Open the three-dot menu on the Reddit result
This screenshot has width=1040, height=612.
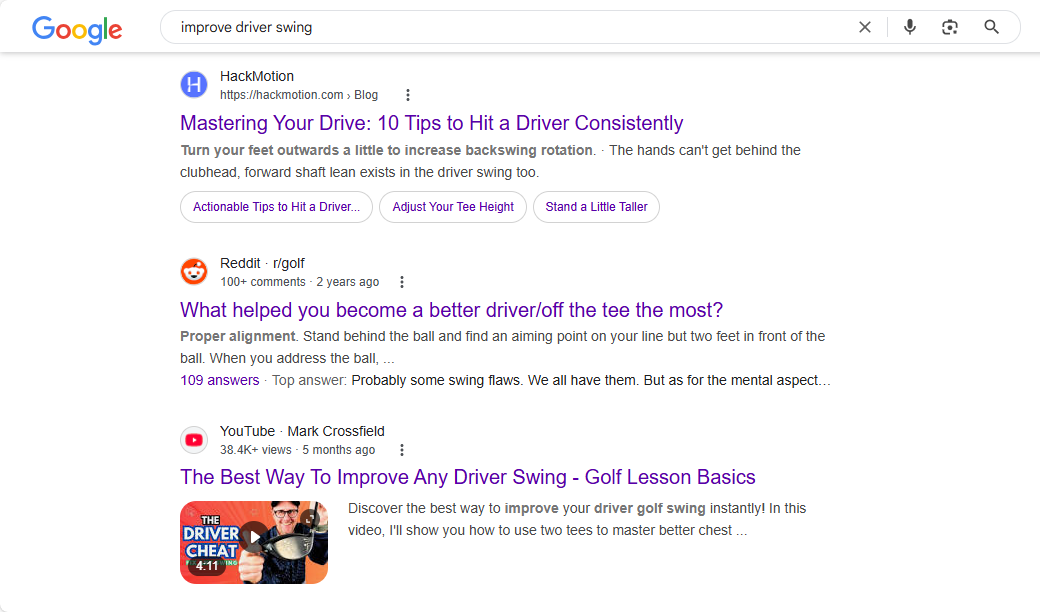point(401,281)
